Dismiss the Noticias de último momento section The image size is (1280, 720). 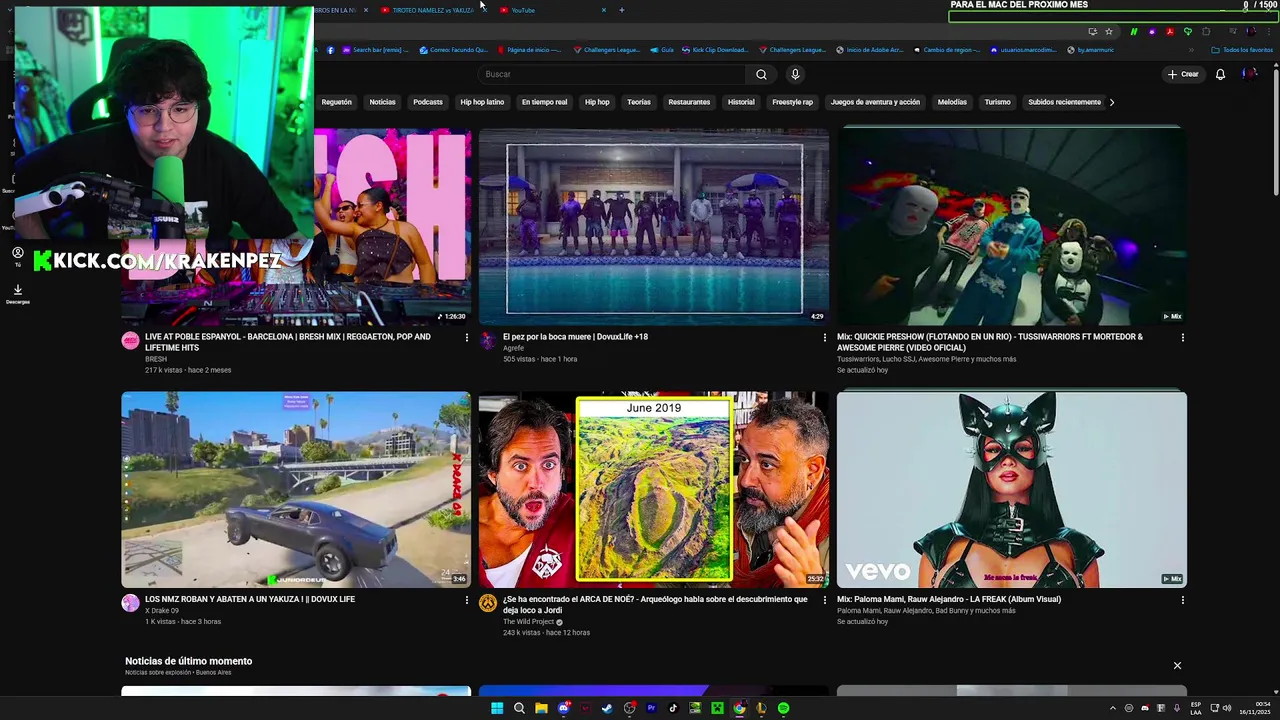point(1177,666)
